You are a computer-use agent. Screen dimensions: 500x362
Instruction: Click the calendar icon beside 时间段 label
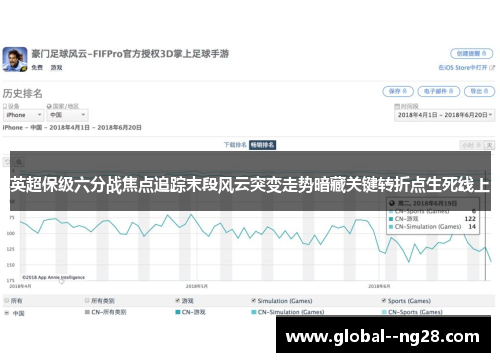[397, 106]
